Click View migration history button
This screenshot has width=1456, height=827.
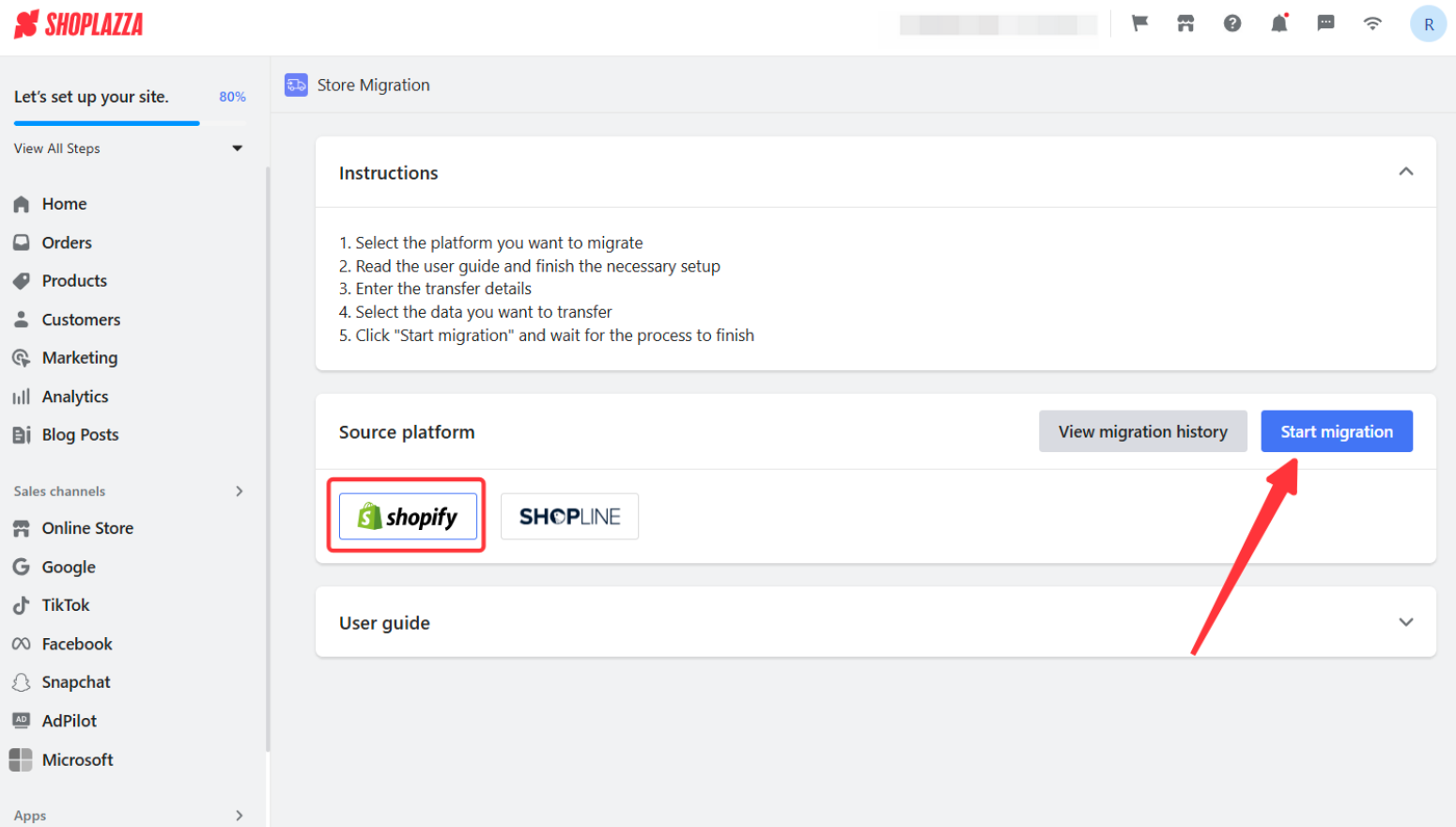pos(1142,431)
